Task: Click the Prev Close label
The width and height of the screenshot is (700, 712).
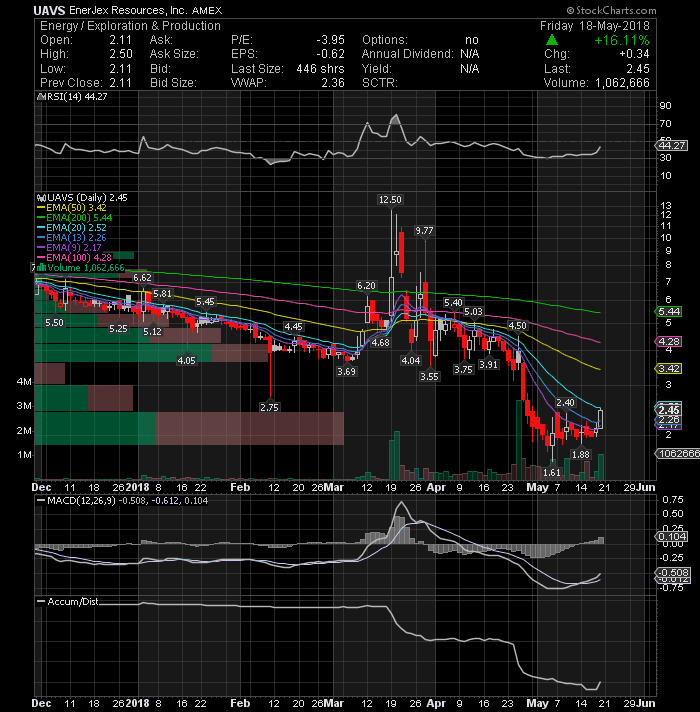Action: (71, 83)
